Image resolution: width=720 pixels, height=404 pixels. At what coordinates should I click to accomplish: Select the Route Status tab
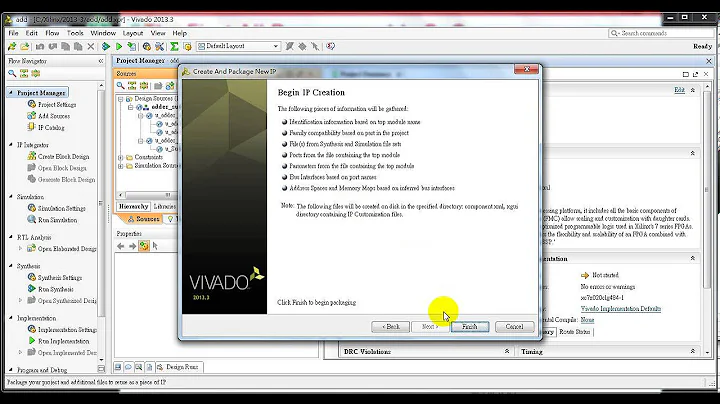574,332
